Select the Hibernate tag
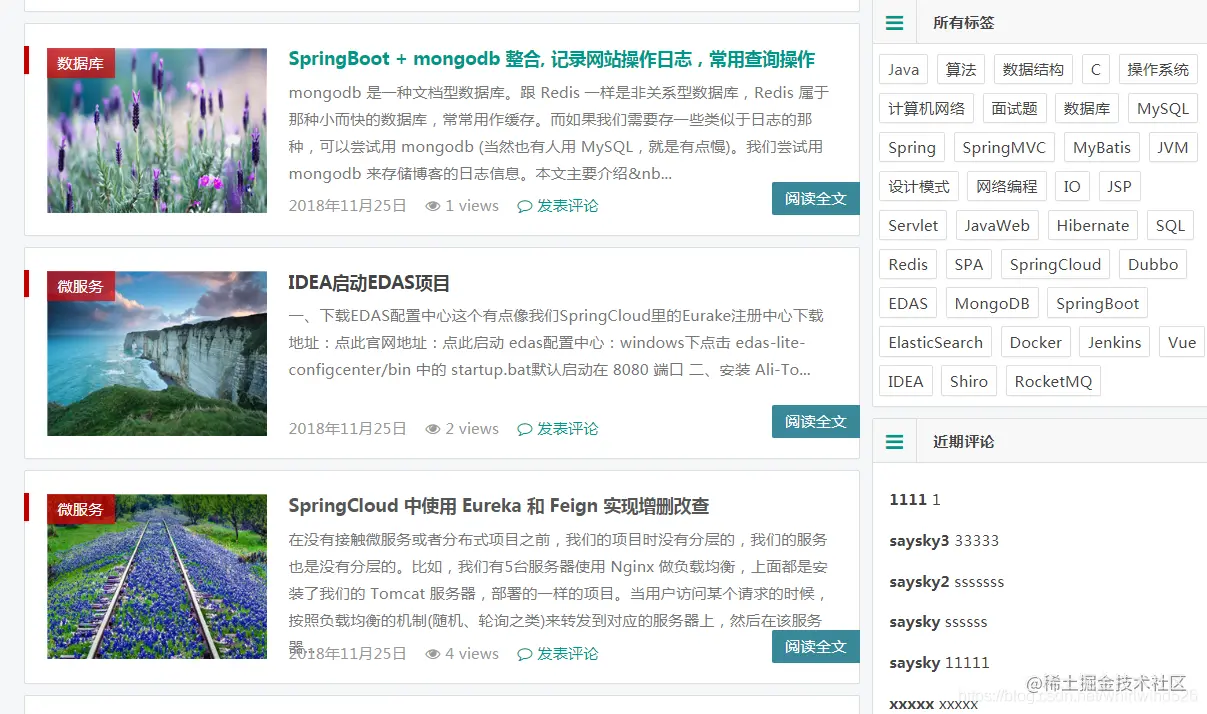 click(x=1093, y=225)
